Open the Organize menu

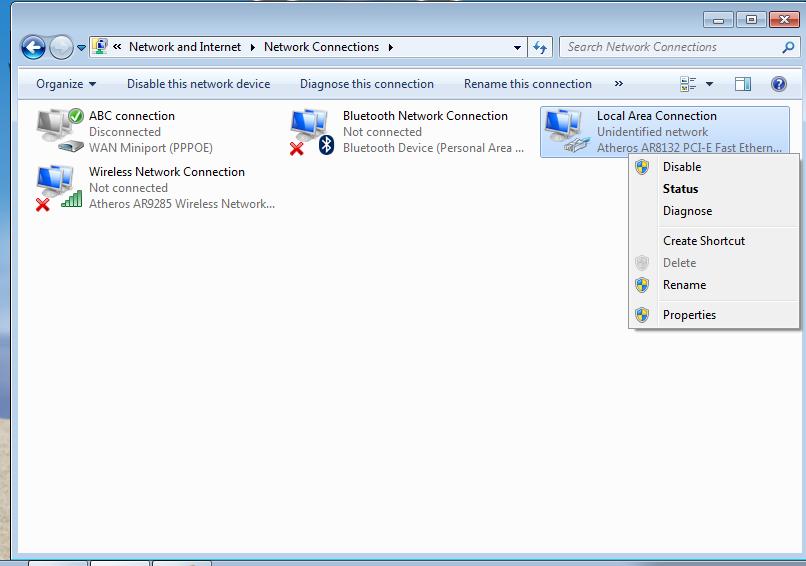(66, 84)
